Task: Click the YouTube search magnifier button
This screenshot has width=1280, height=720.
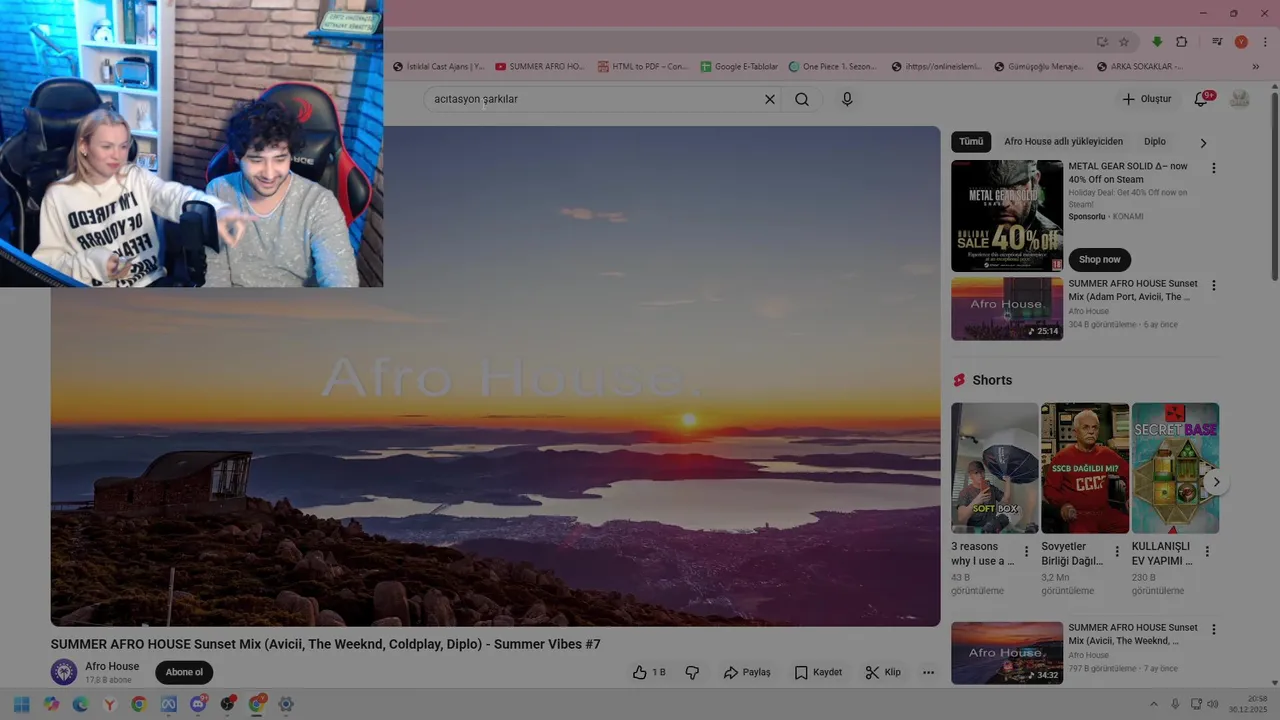Action: point(802,99)
